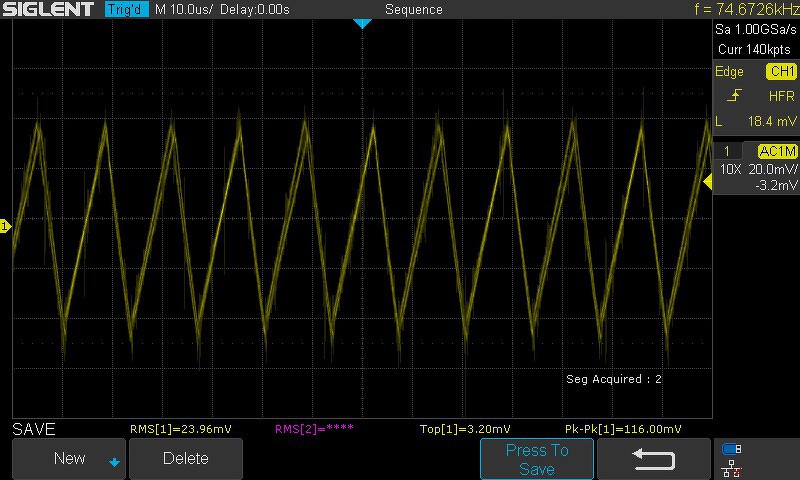Click the Top[1]=3.20mV measurement
Image resolution: width=800 pixels, height=480 pixels.
(465, 429)
